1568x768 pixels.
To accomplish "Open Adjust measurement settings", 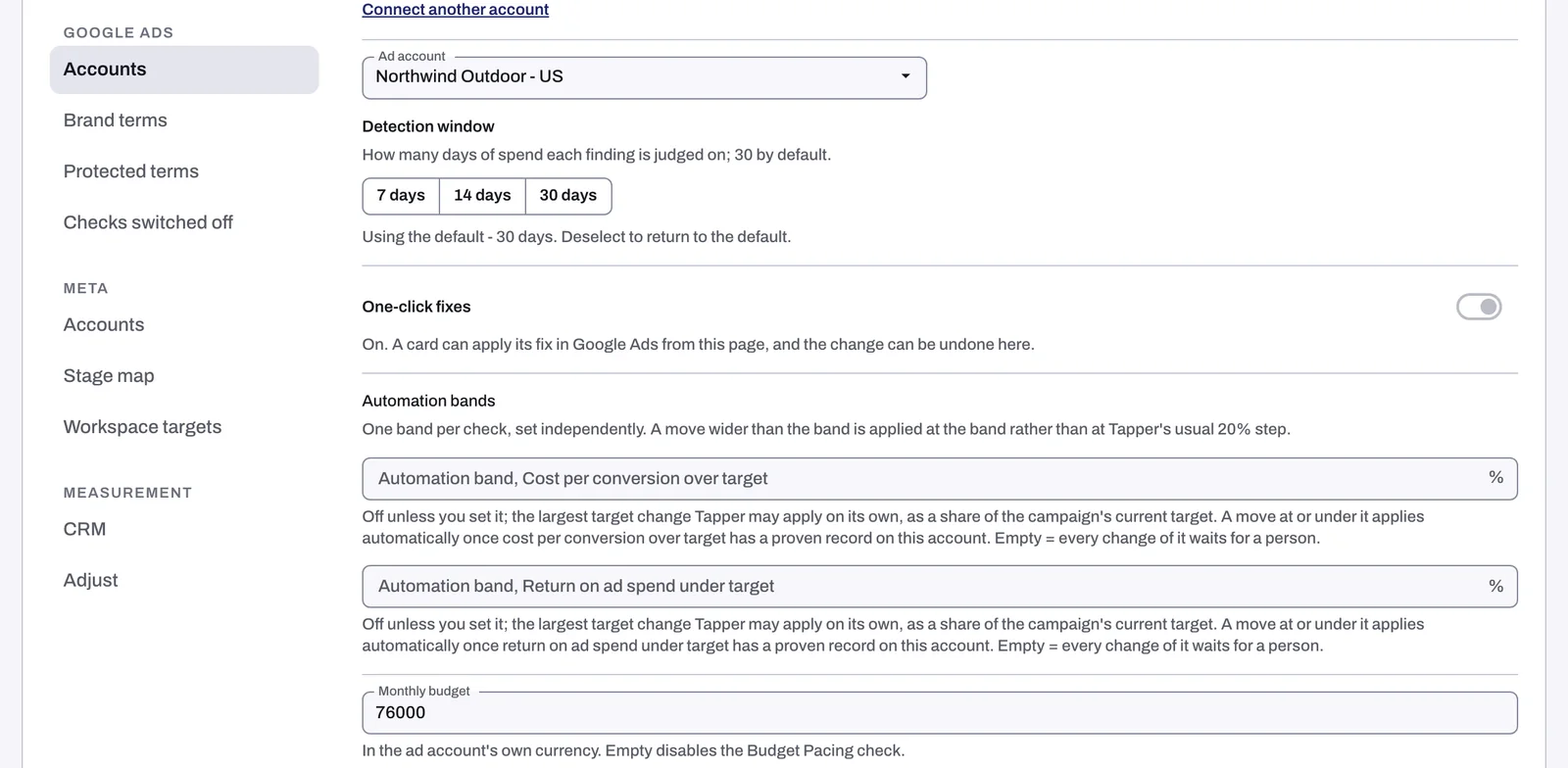I will point(184,580).
